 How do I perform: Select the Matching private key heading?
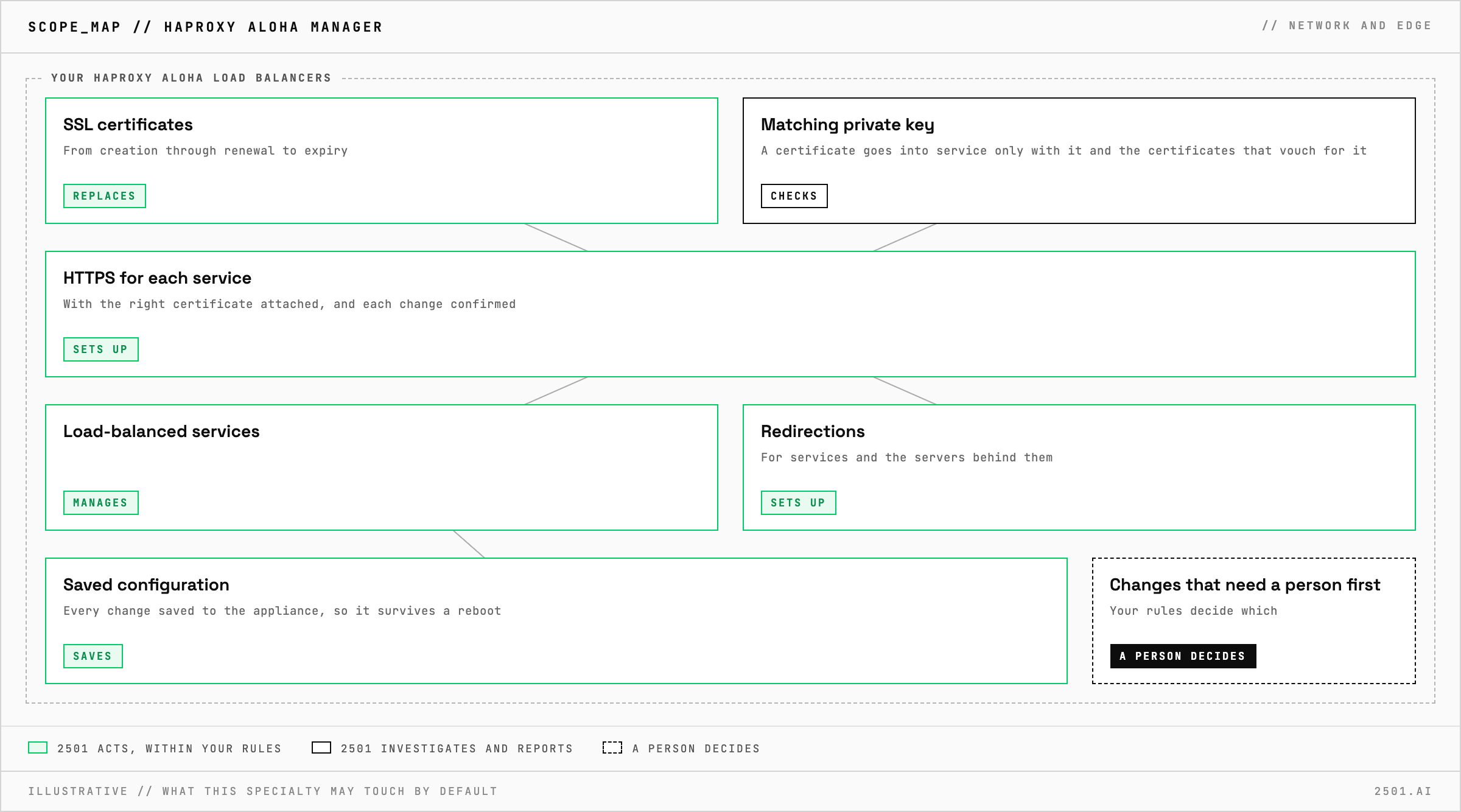(x=847, y=125)
